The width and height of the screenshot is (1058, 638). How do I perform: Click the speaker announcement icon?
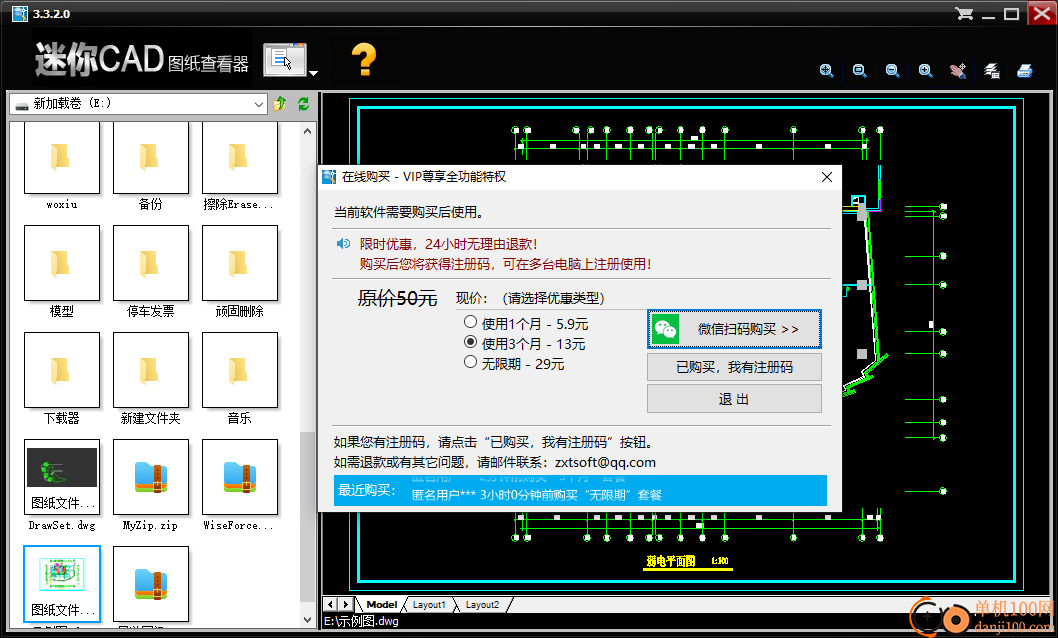(343, 243)
